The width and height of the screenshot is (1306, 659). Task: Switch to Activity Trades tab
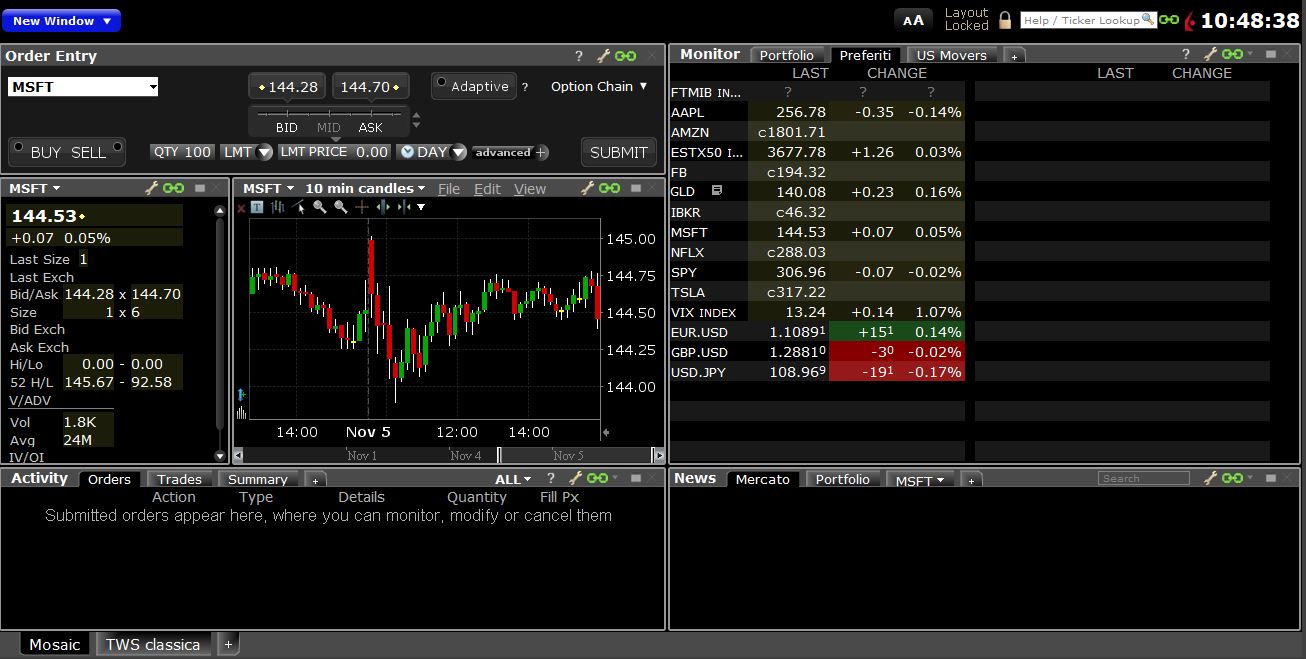pyautogui.click(x=179, y=479)
